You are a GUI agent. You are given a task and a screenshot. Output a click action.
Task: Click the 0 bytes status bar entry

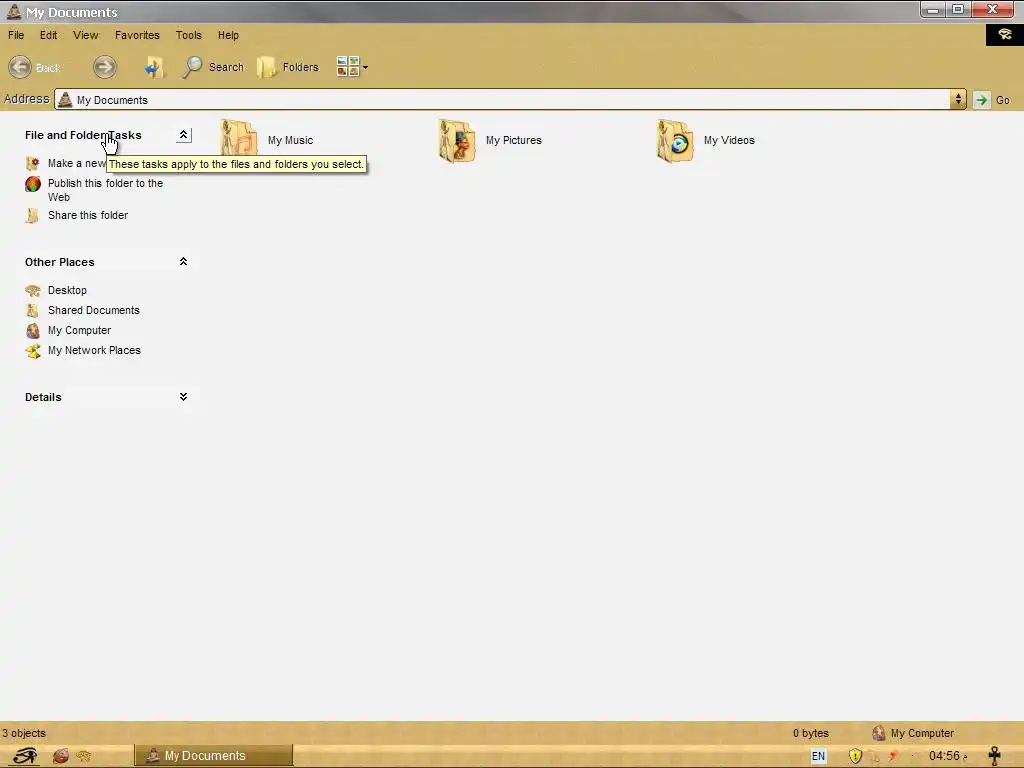[810, 733]
